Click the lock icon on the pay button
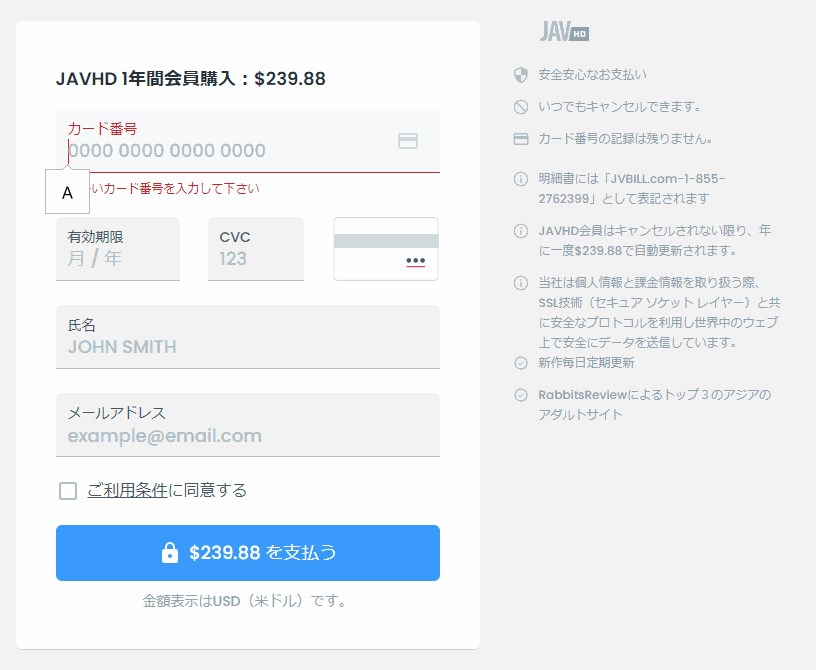 coord(170,553)
